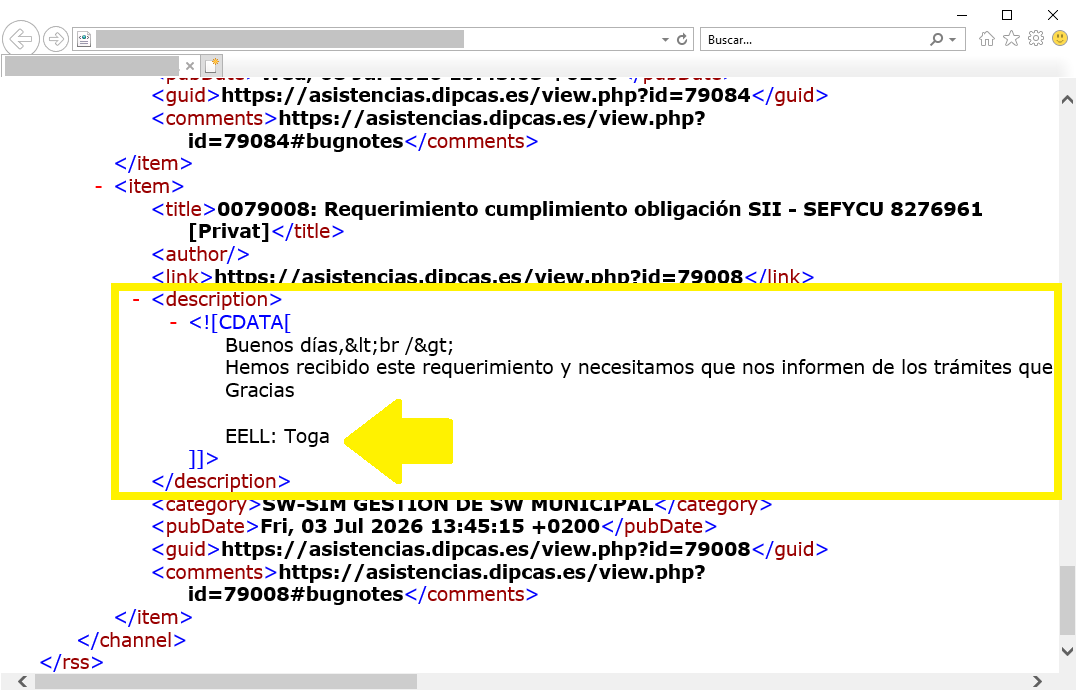
Task: Click title text 0079008 Requerimiento cumplimiento
Action: (x=600, y=209)
